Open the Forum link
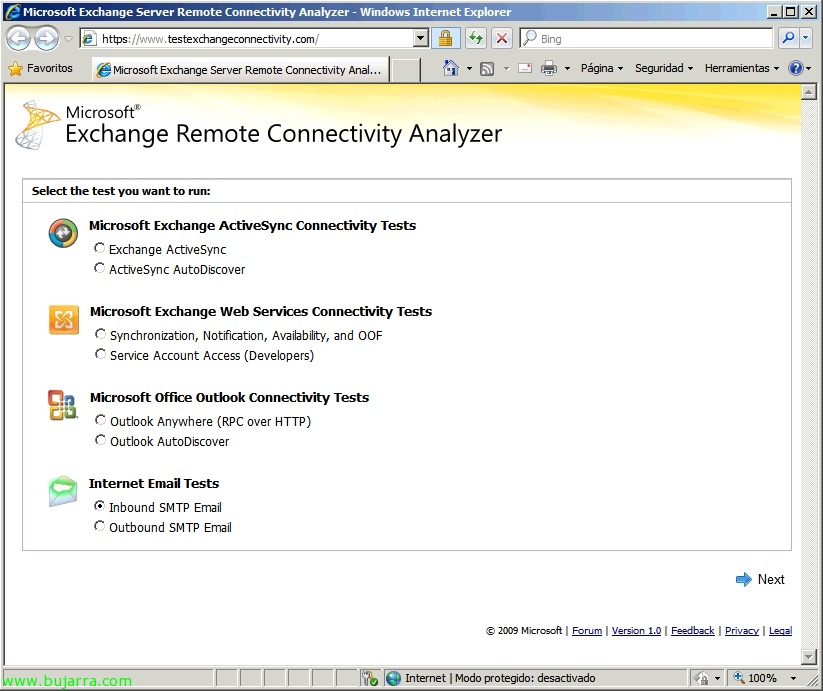The image size is (823, 691). 587,631
